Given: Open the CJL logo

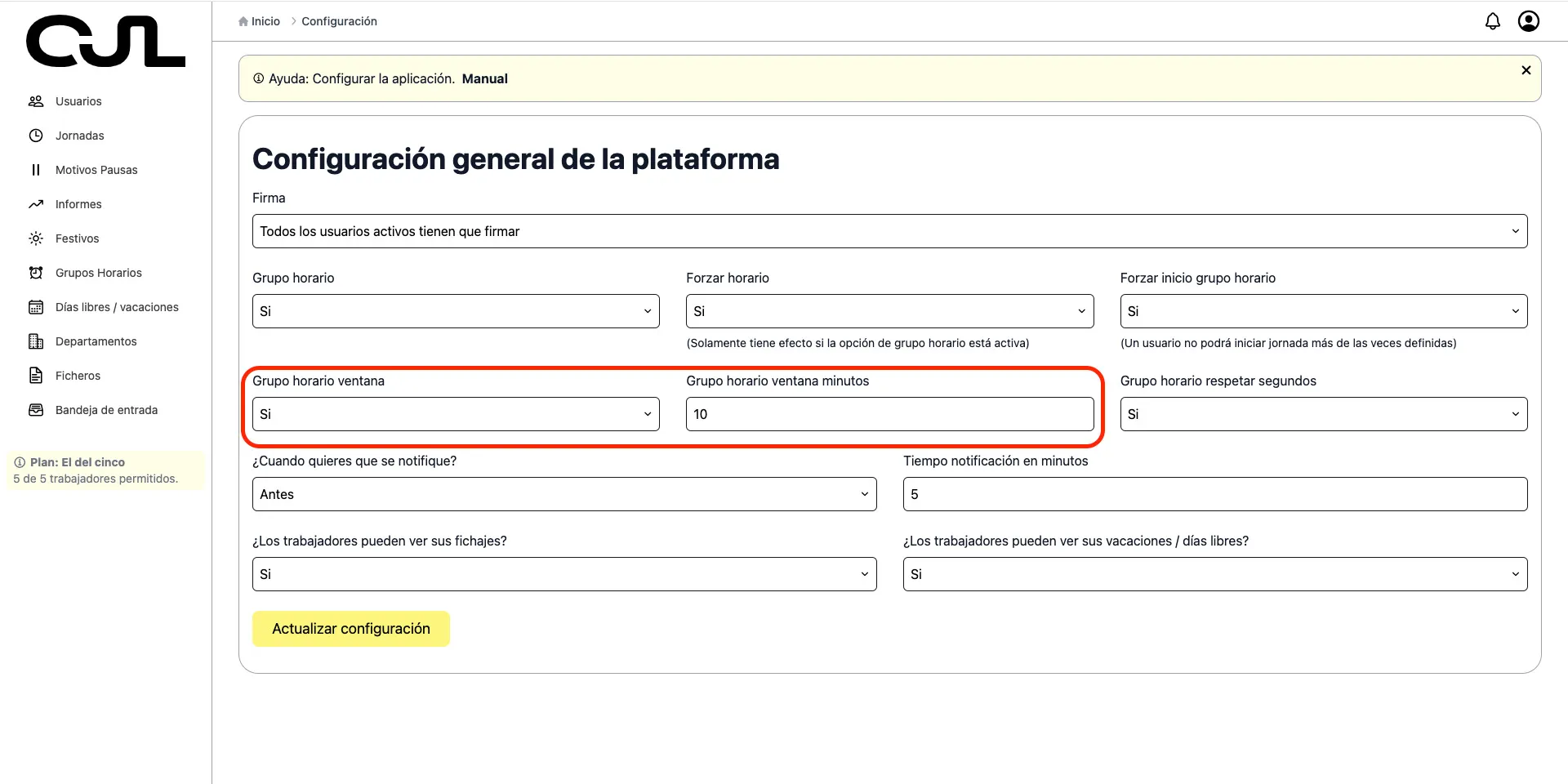Looking at the screenshot, I should pos(105,41).
